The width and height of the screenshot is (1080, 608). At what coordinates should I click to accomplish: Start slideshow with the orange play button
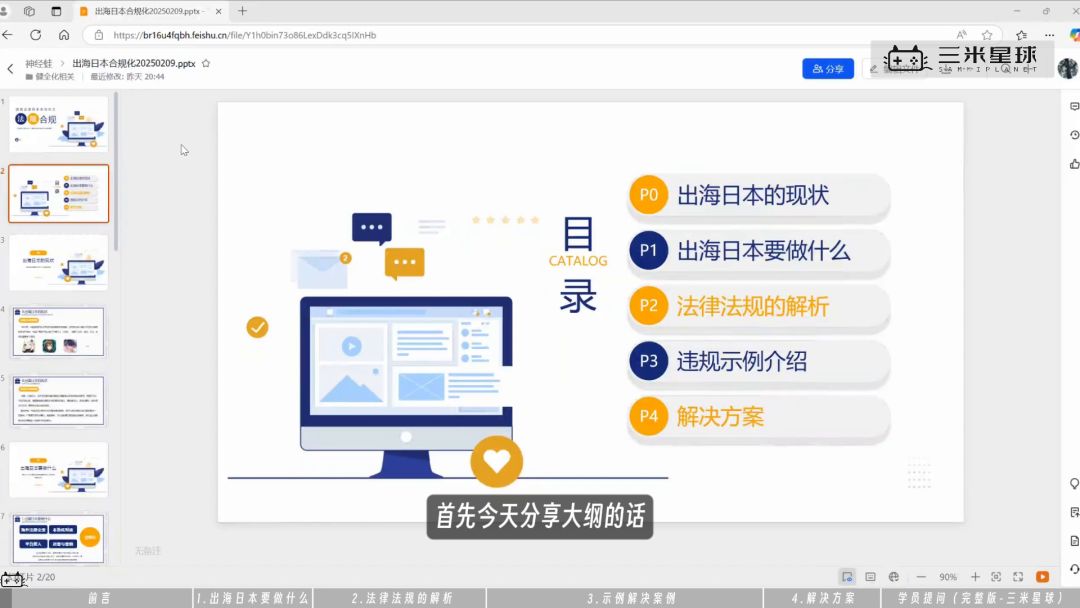click(x=1042, y=577)
